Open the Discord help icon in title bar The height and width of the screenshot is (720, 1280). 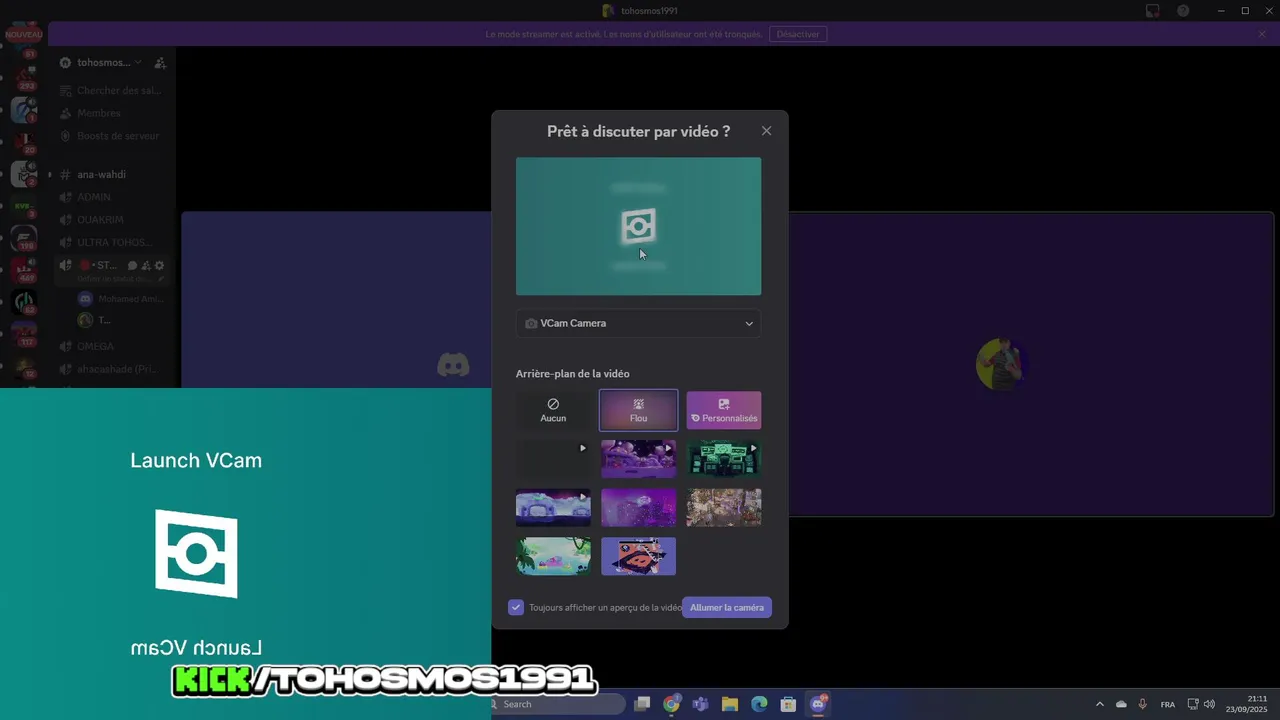click(x=1183, y=11)
